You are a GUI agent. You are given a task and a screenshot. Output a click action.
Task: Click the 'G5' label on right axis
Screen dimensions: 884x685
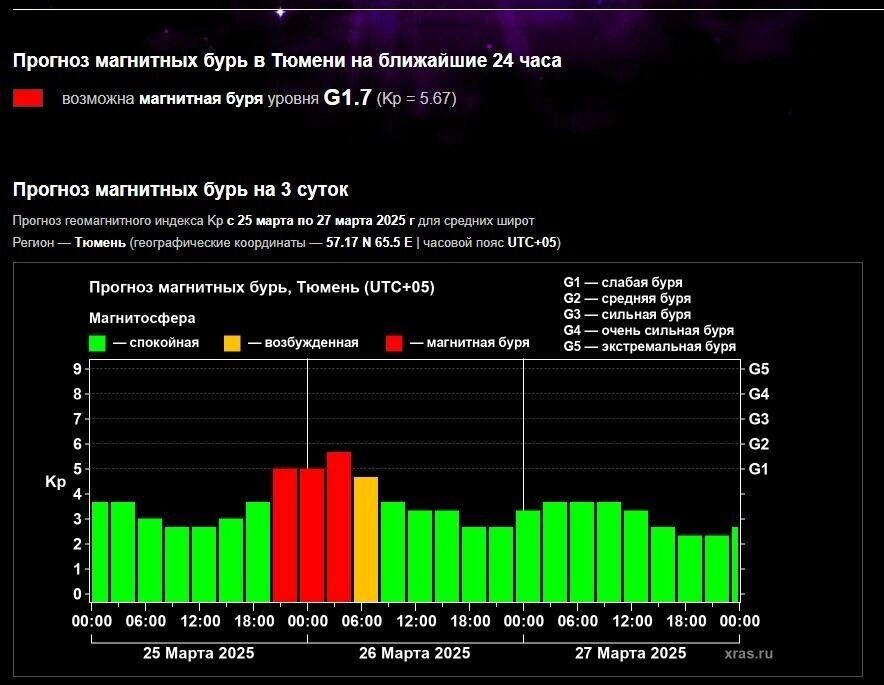758,369
